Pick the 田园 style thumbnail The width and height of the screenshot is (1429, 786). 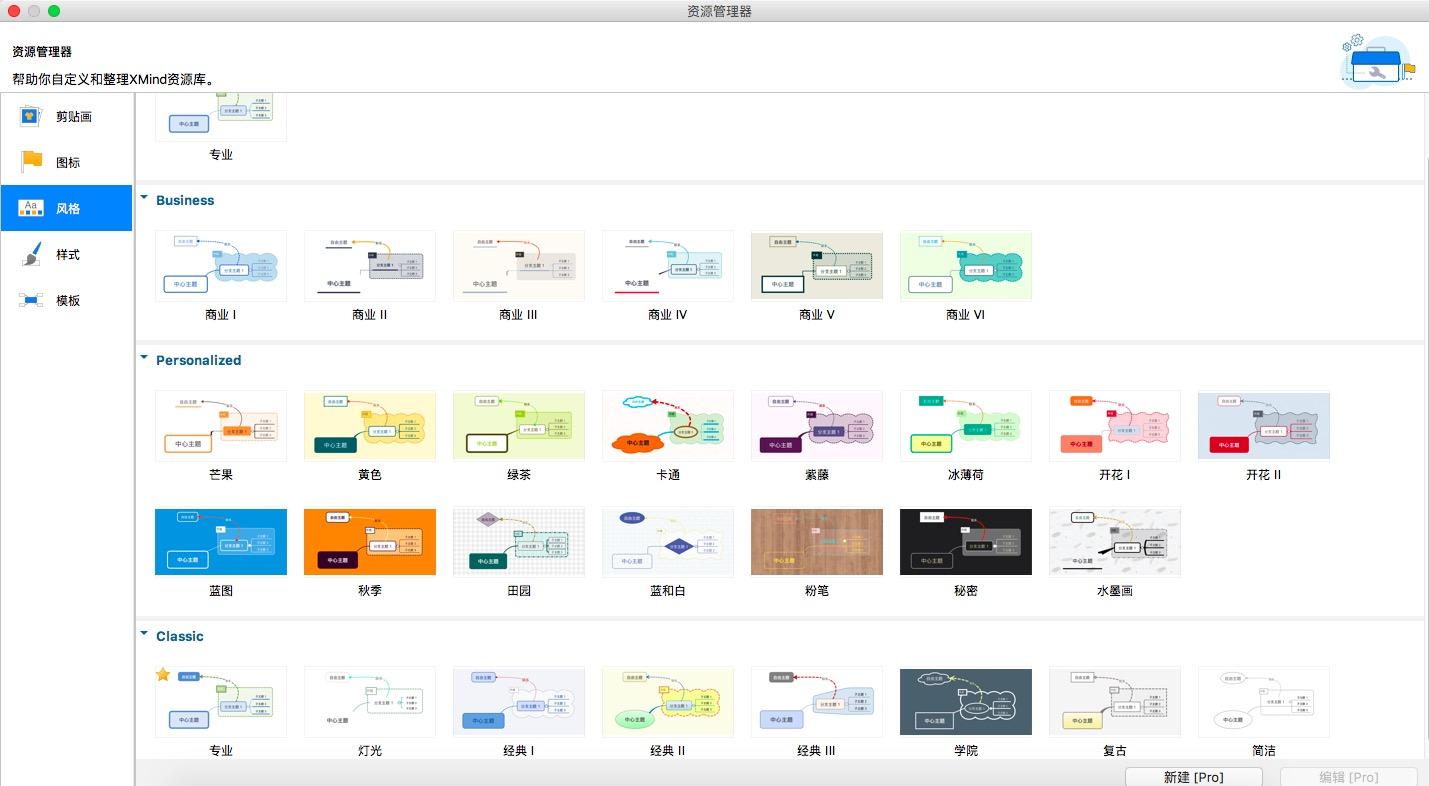[x=519, y=542]
